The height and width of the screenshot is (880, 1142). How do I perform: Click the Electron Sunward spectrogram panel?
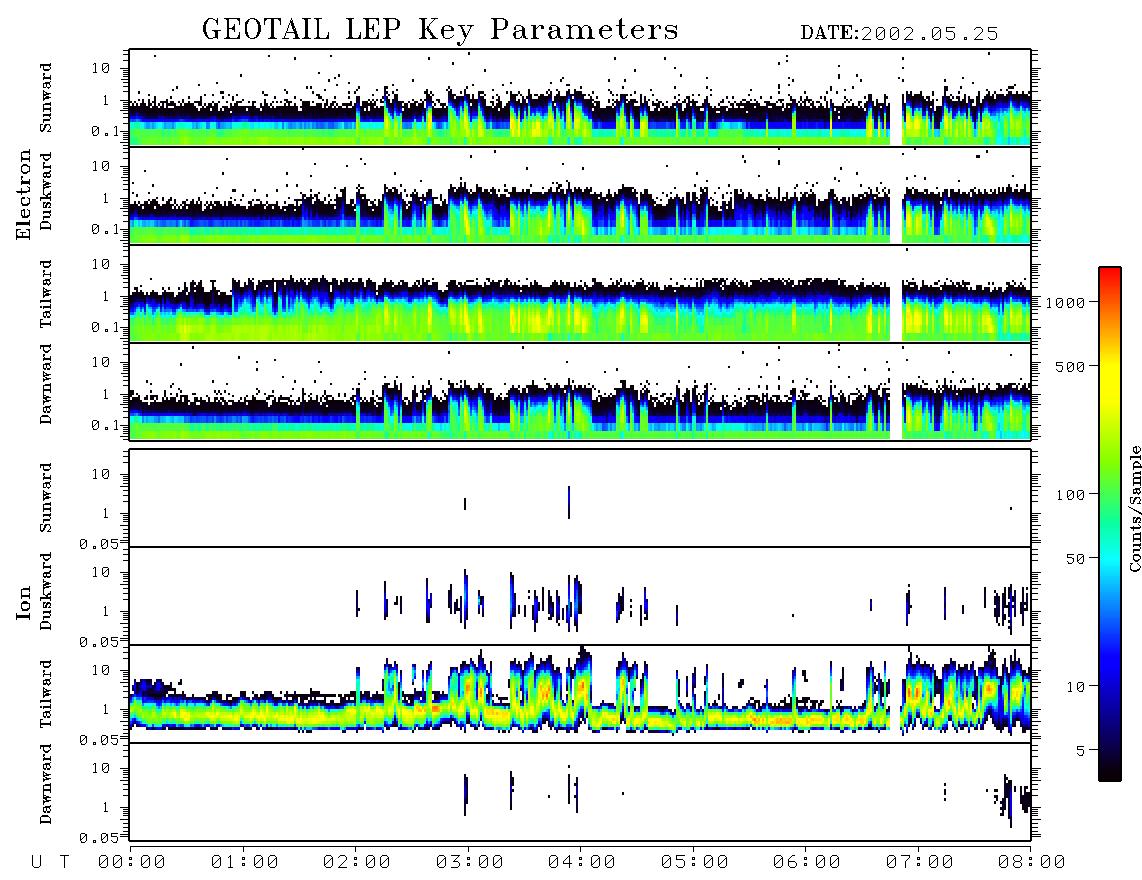click(x=580, y=98)
